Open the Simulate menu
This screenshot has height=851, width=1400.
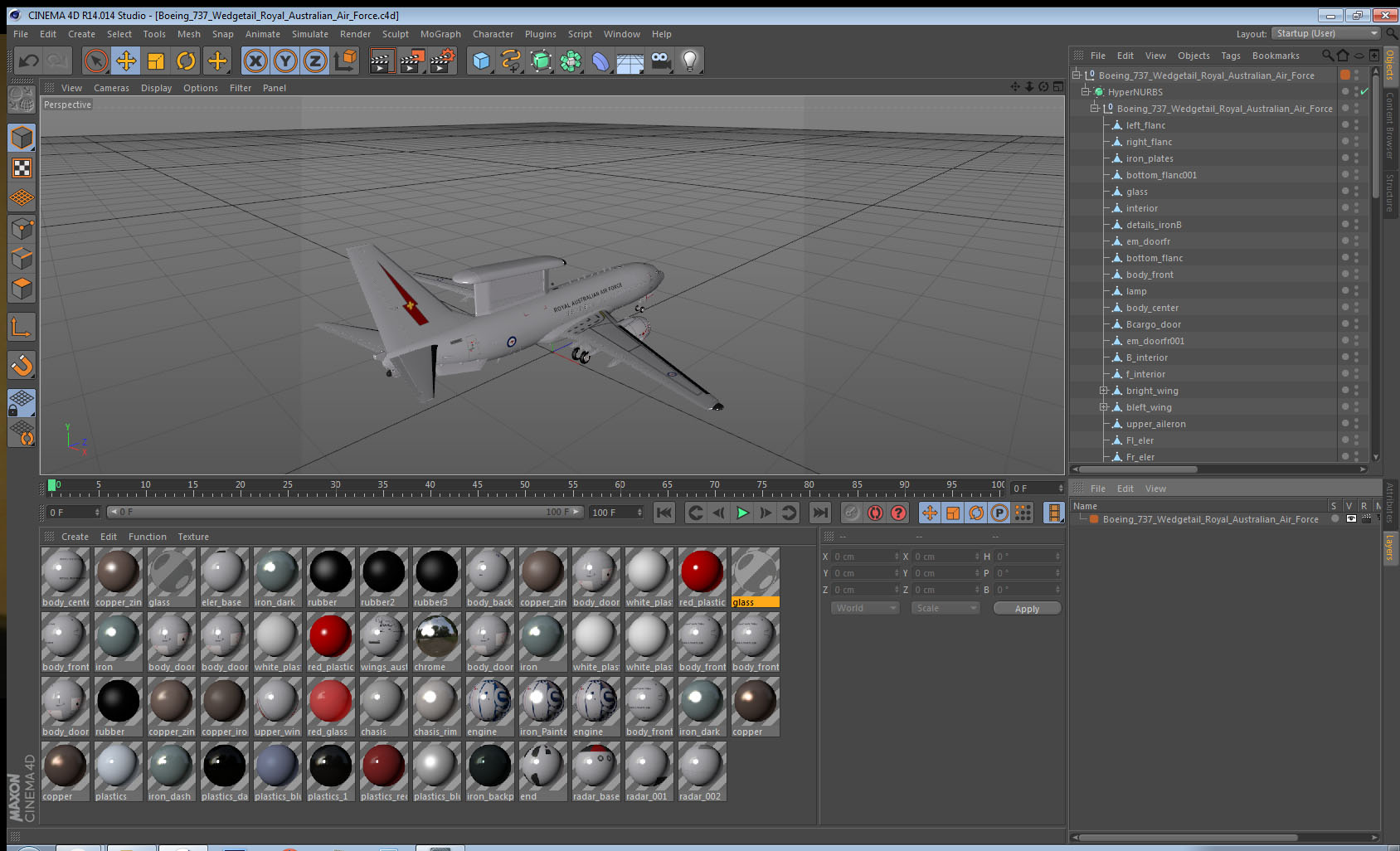click(x=309, y=34)
